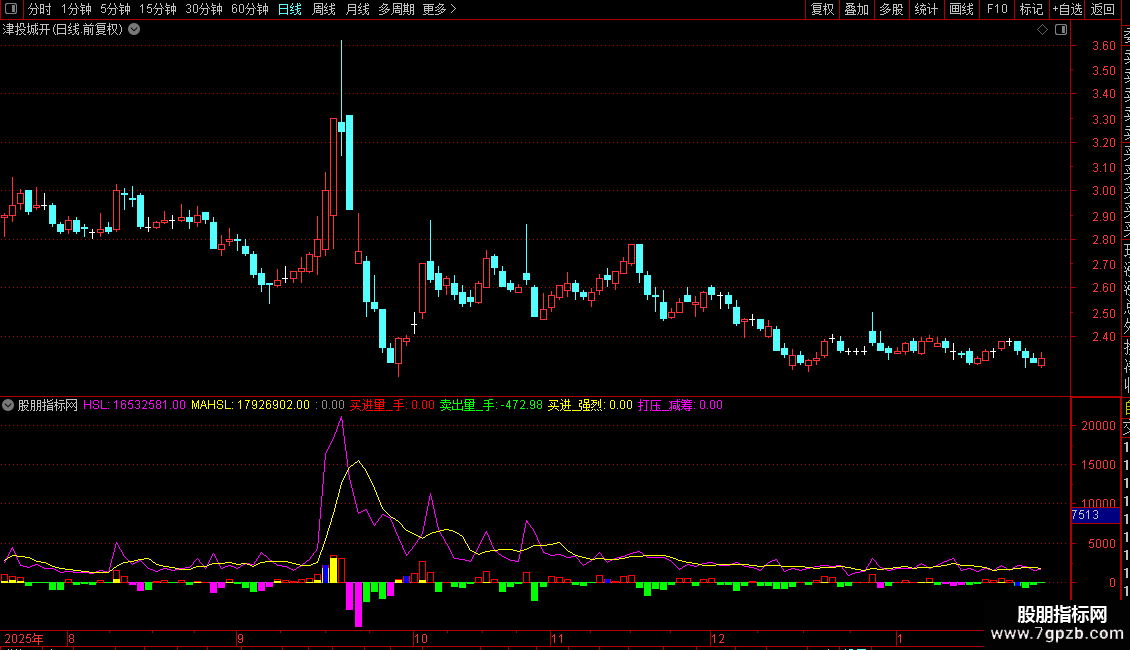Open the 股朋指标网 indicator dropdown
This screenshot has height=650, width=1130.
[x=8, y=405]
